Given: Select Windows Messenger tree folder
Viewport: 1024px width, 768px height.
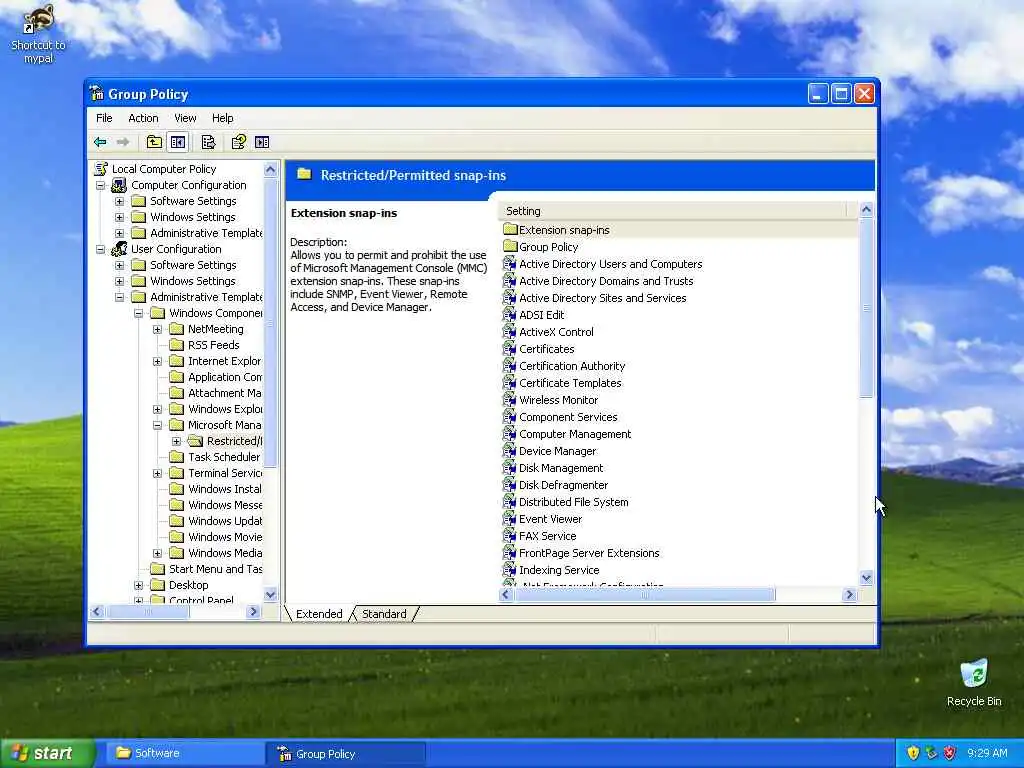Looking at the screenshot, I should pyautogui.click(x=216, y=505).
